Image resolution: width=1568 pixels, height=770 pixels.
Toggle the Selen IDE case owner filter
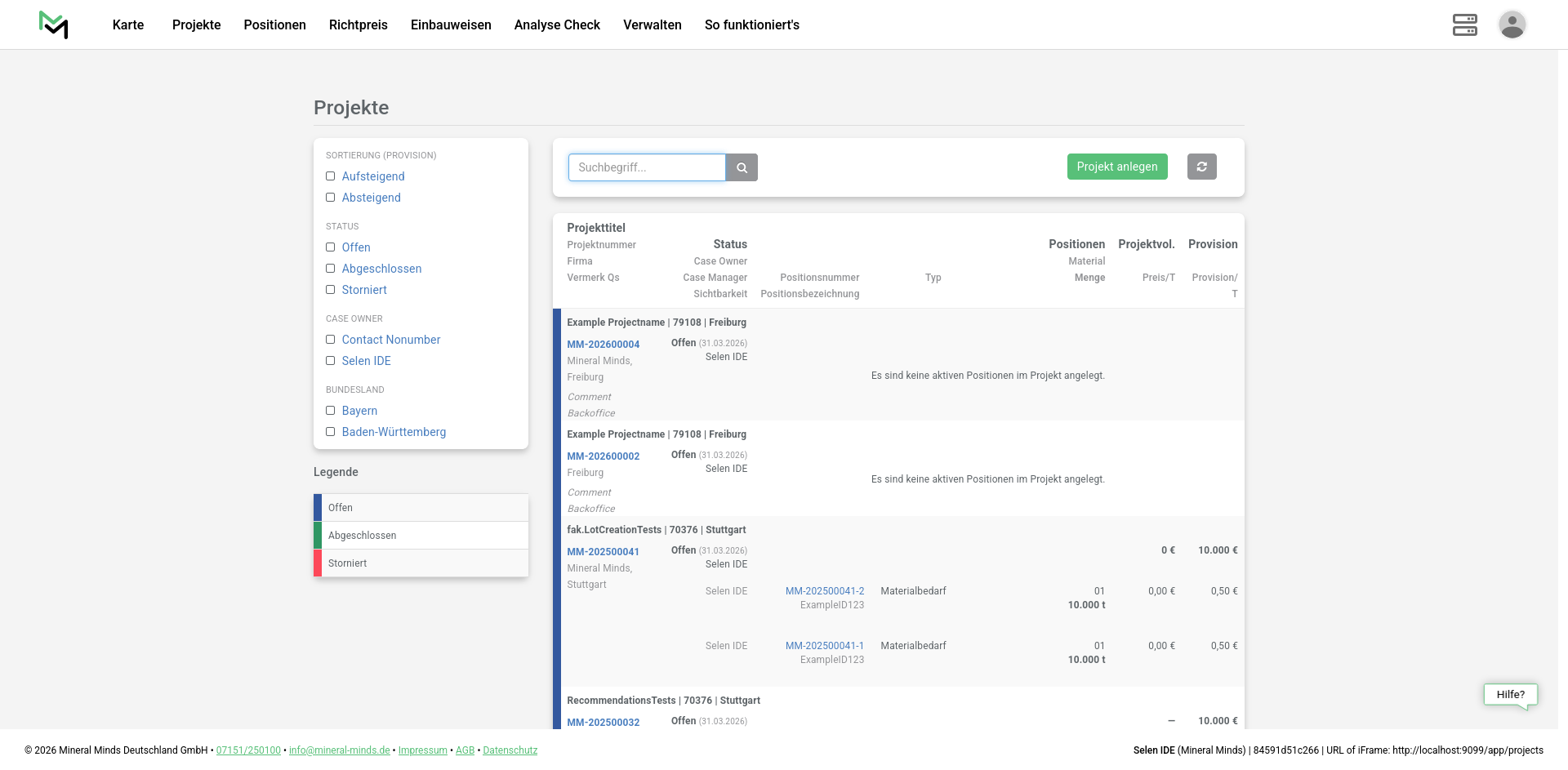pyautogui.click(x=331, y=361)
